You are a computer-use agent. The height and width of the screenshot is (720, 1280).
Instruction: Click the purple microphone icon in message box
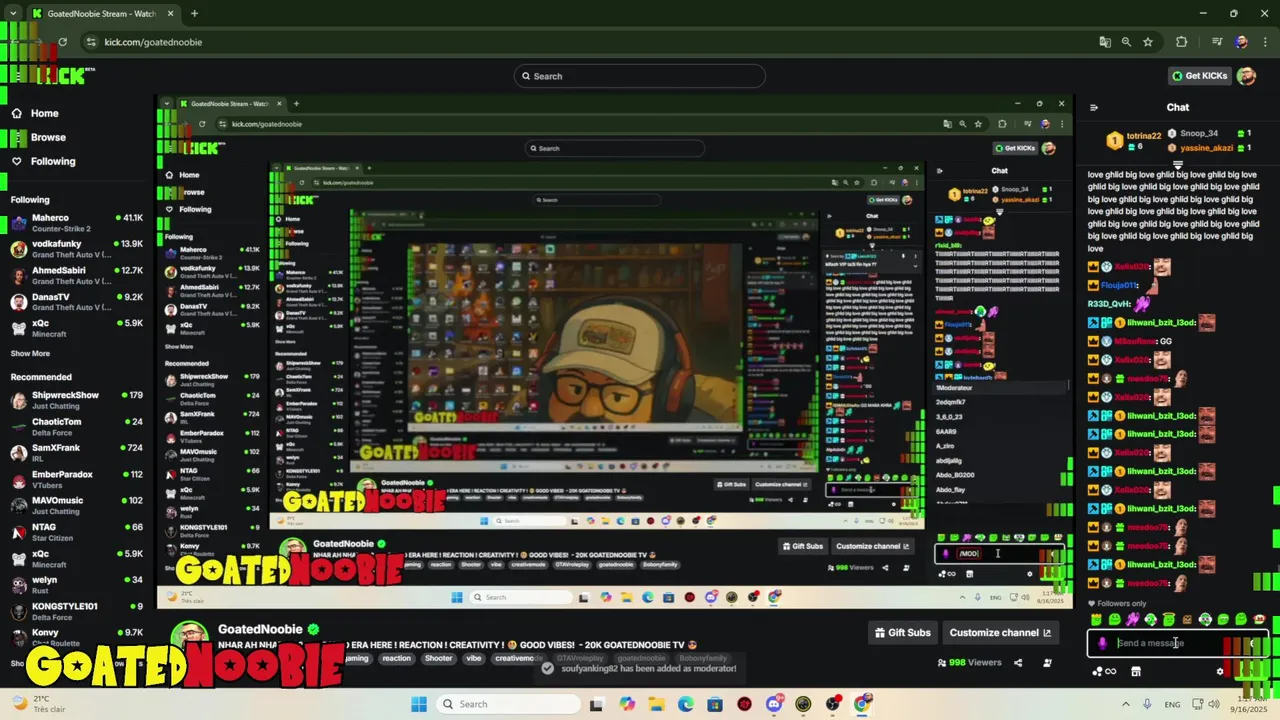click(1102, 643)
